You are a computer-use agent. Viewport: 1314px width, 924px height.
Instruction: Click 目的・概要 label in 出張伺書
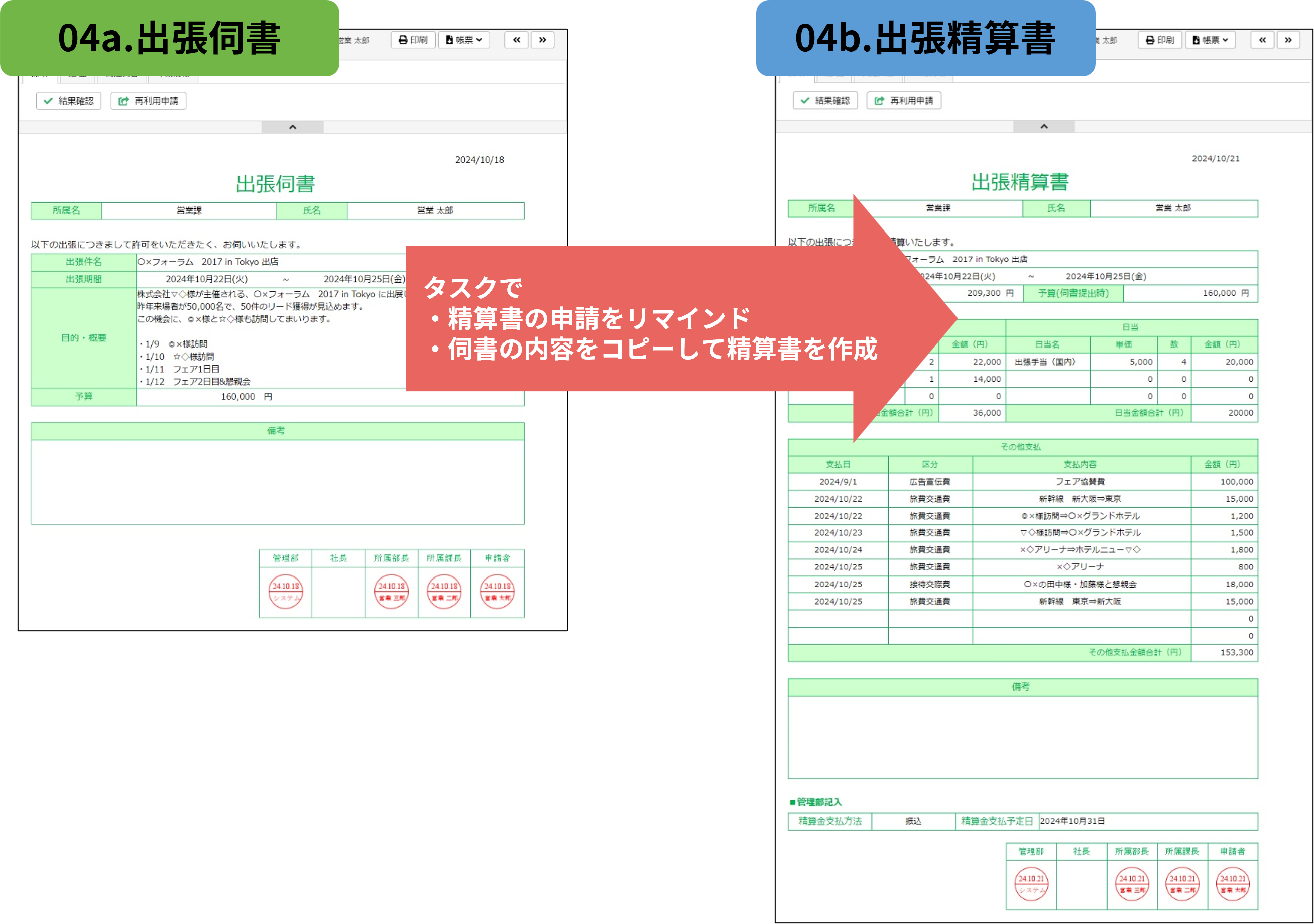83,338
